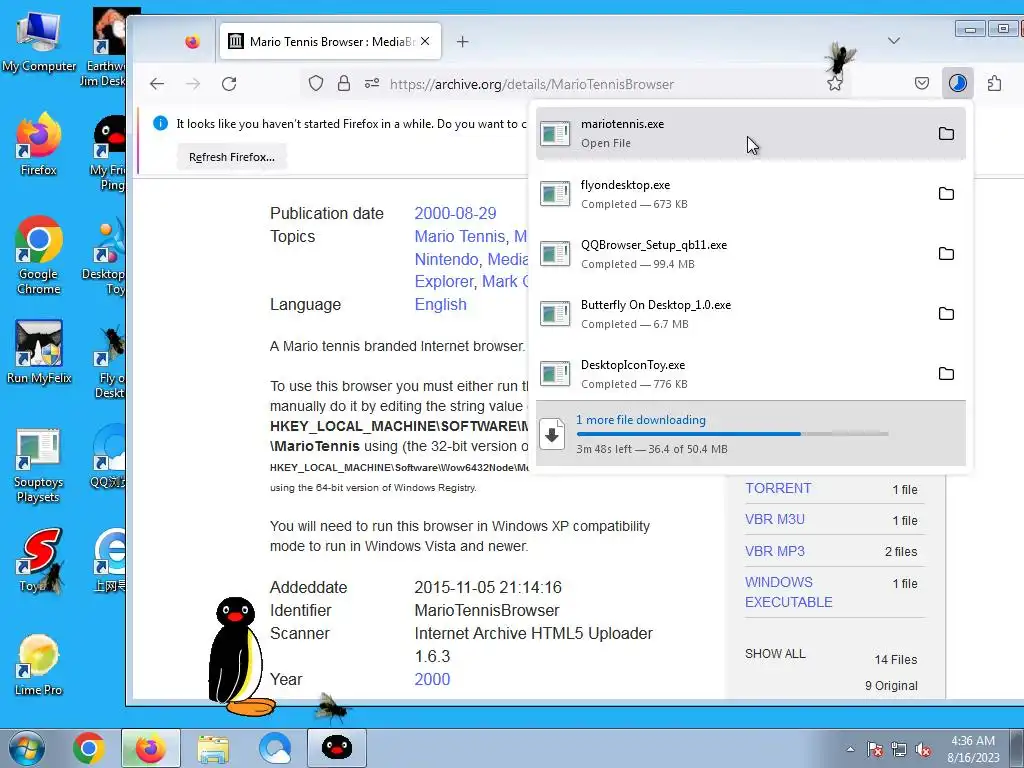The height and width of the screenshot is (768, 1024).
Task: Open the year 2000 link
Action: click(432, 679)
